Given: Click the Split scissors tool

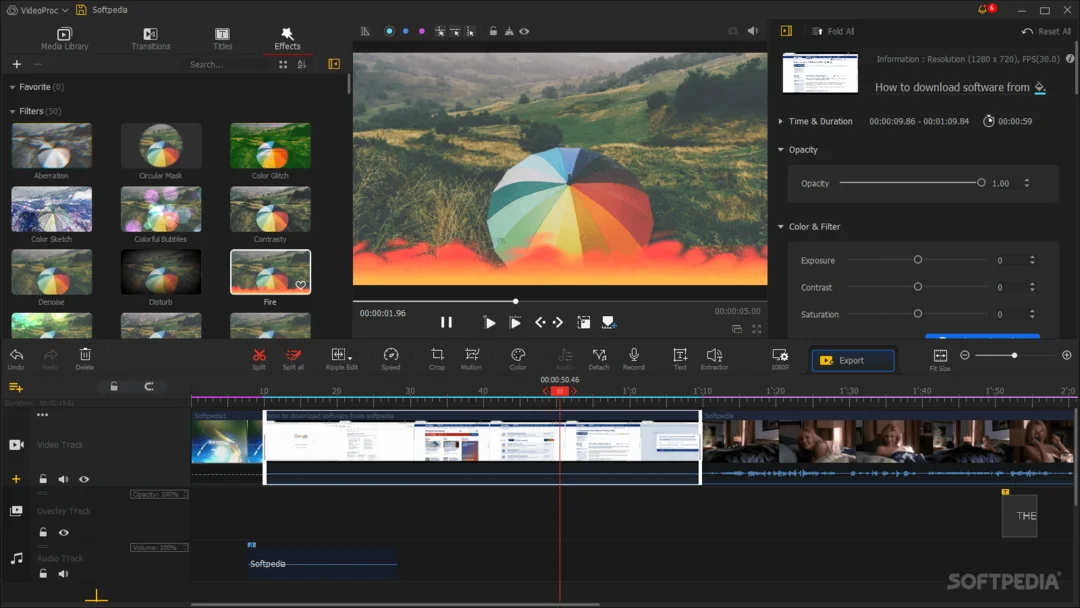Looking at the screenshot, I should (259, 359).
